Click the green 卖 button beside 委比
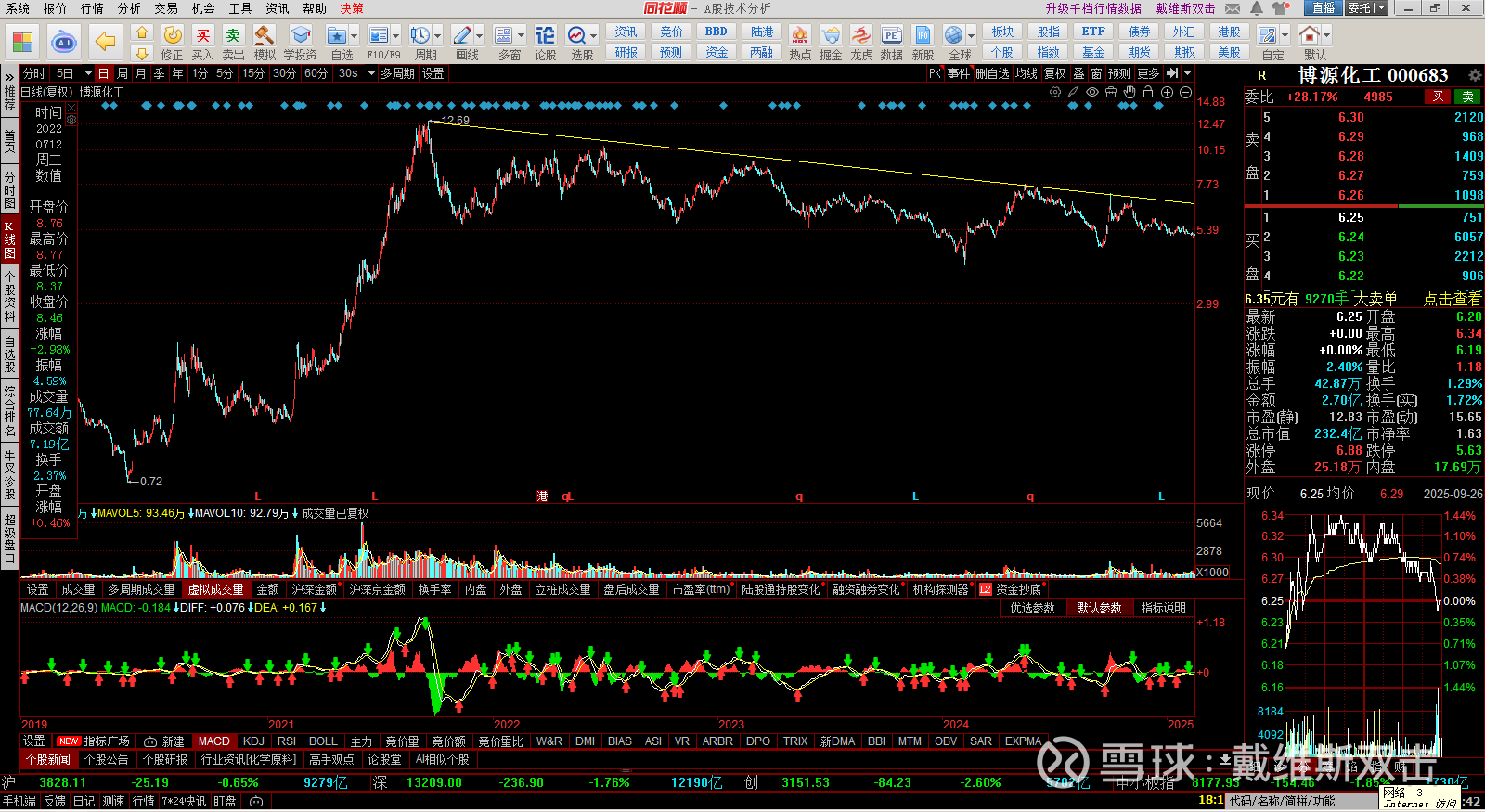This screenshot has width=1485, height=812. (1468, 97)
